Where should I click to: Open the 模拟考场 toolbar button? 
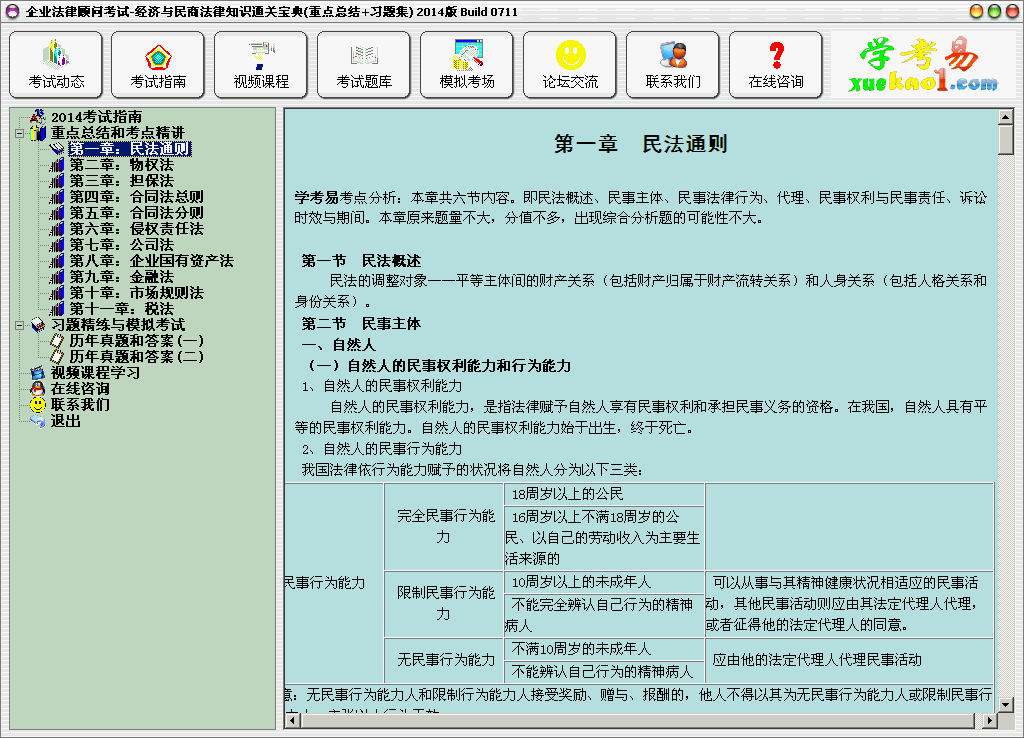467,65
